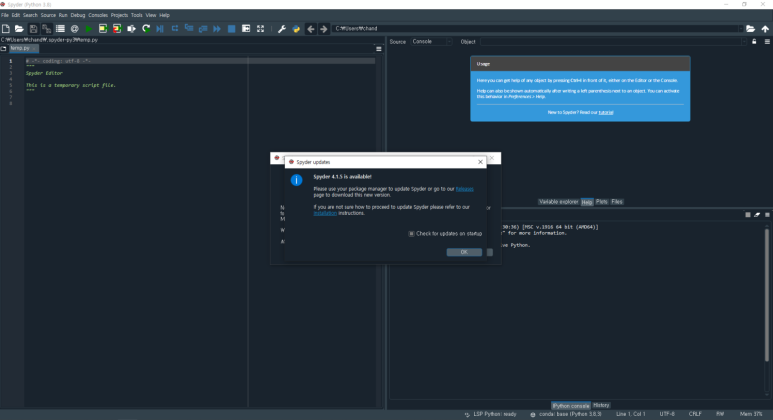Open Preferences with the wrench icon
Image resolution: width=773 pixels, height=420 pixels.
[281, 29]
